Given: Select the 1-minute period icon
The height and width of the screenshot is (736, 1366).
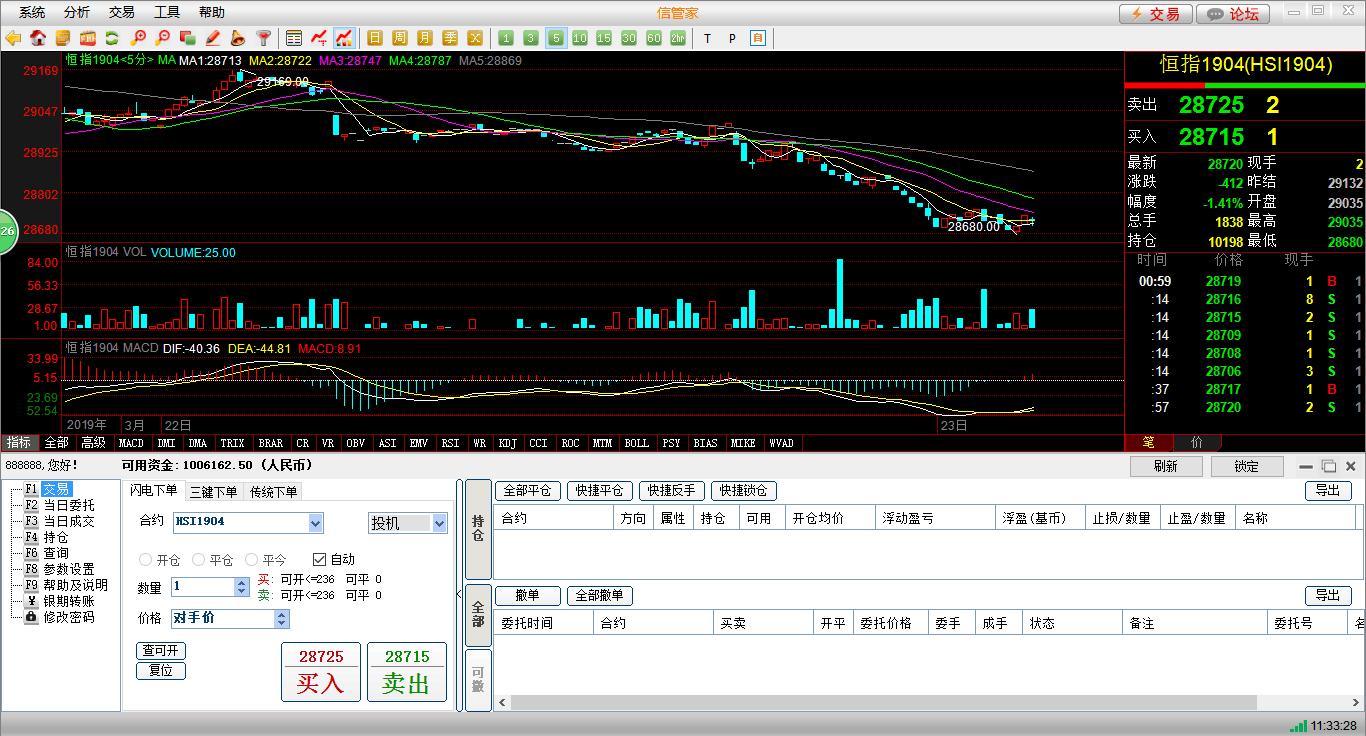Looking at the screenshot, I should click(506, 38).
